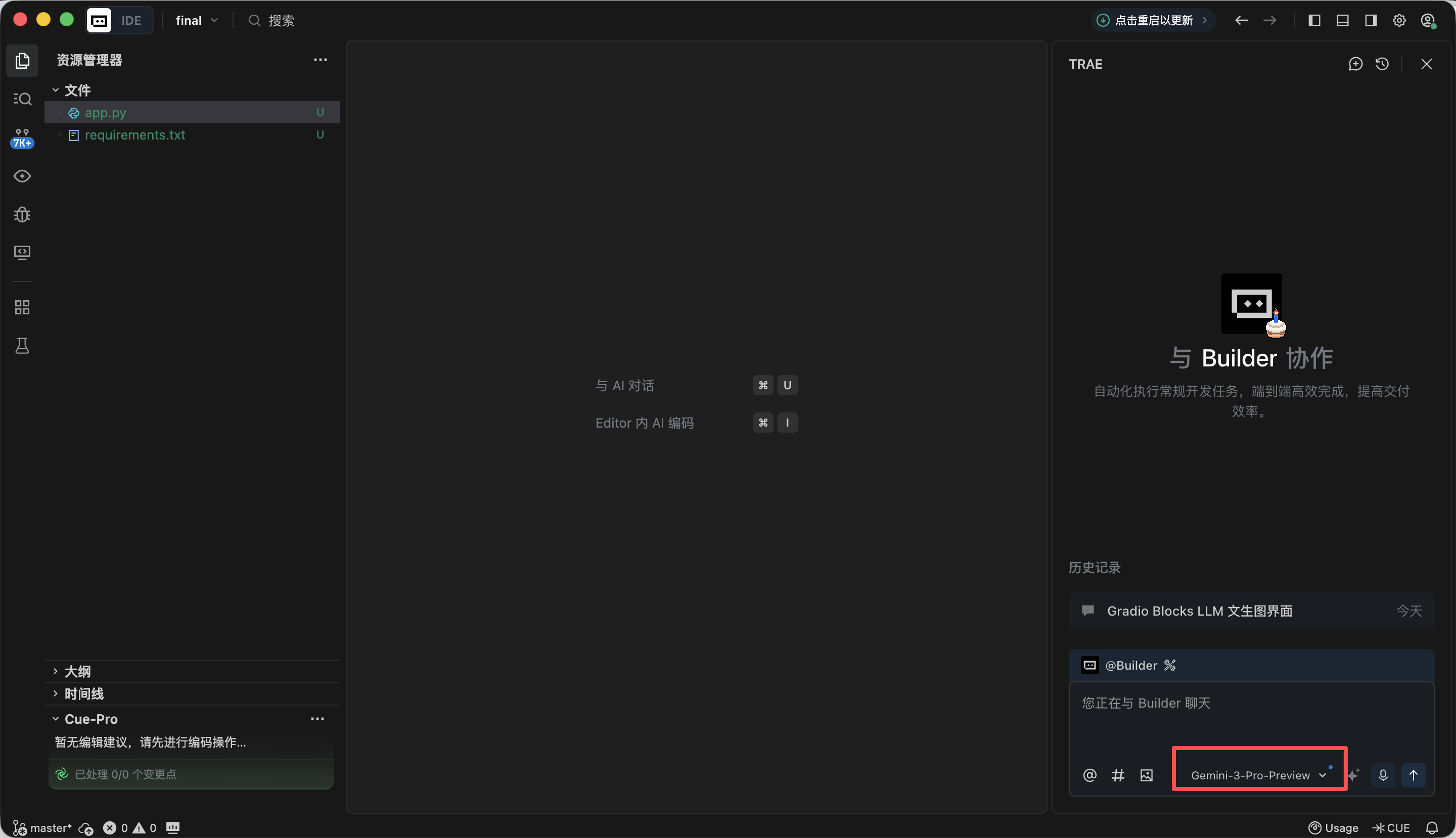Viewport: 1456px width, 838px height.
Task: Open the final project dropdown
Action: tap(196, 21)
